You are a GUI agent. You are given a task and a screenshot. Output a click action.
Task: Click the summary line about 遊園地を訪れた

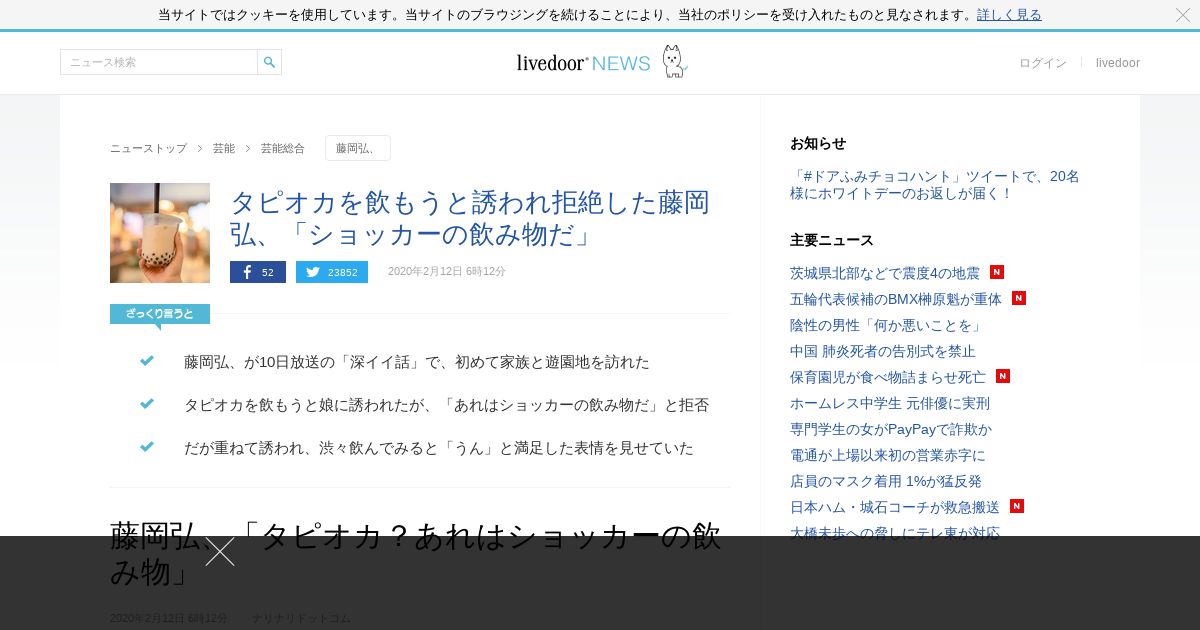tap(417, 362)
